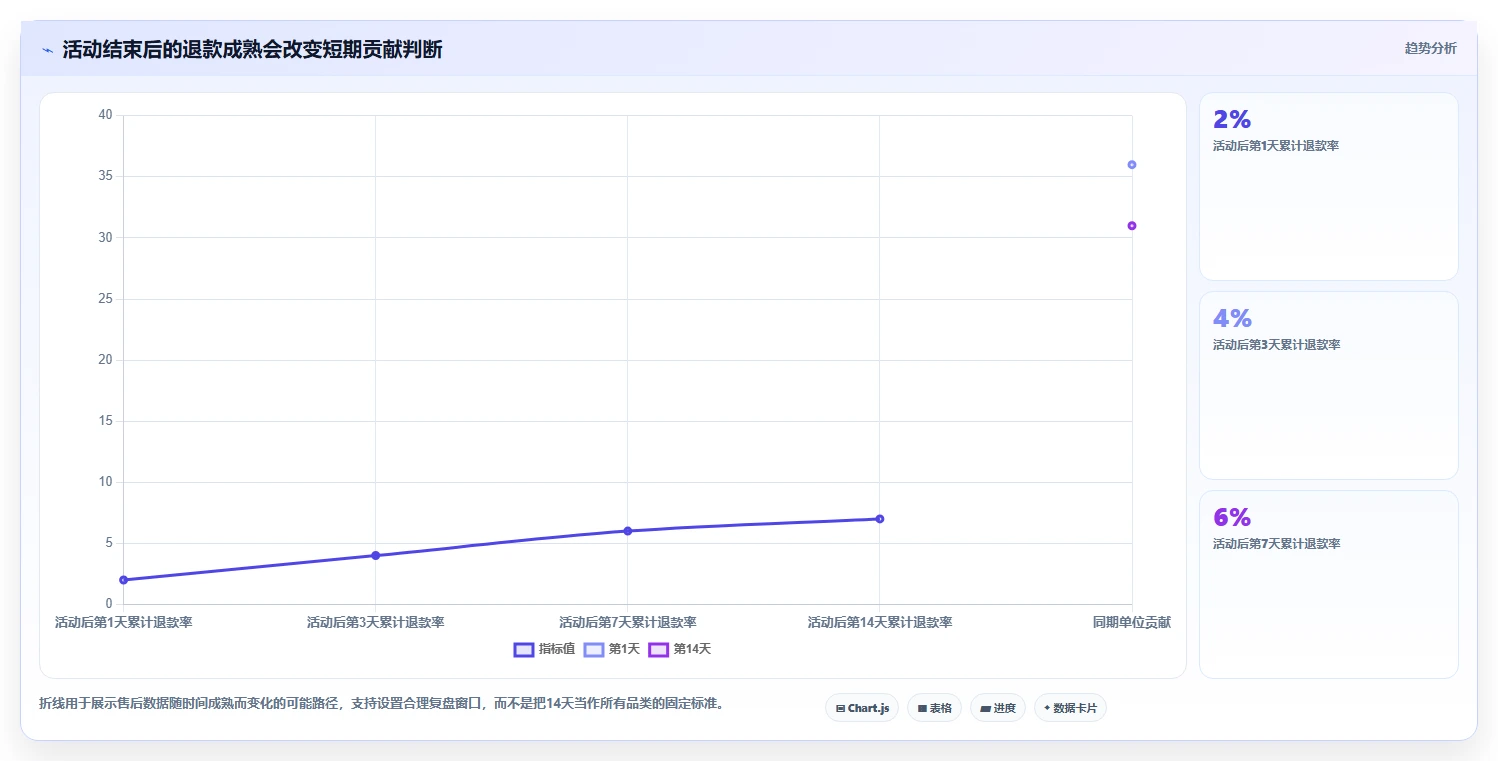Click the y-axis value 20

(x=105, y=360)
